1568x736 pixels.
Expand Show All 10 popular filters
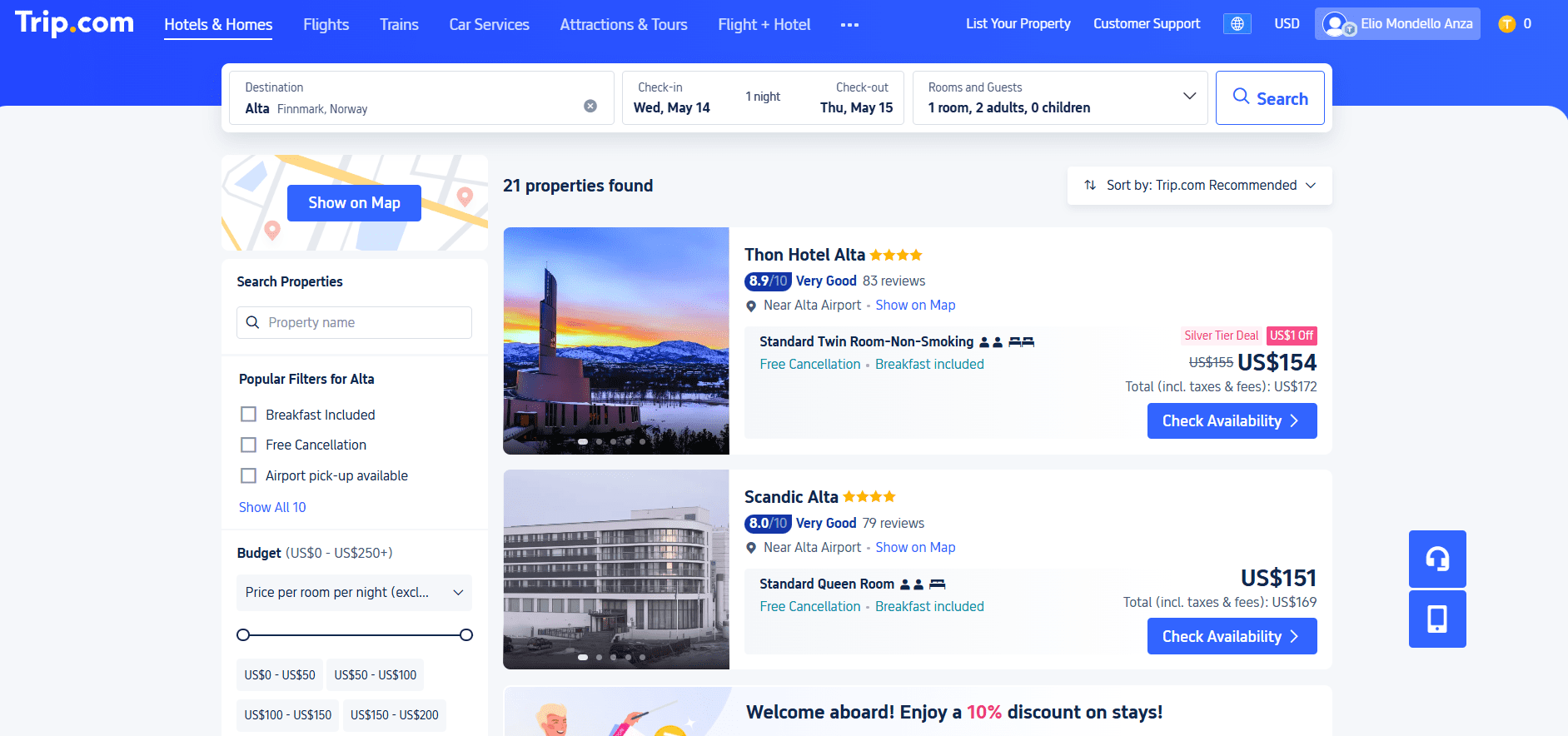[x=272, y=507]
